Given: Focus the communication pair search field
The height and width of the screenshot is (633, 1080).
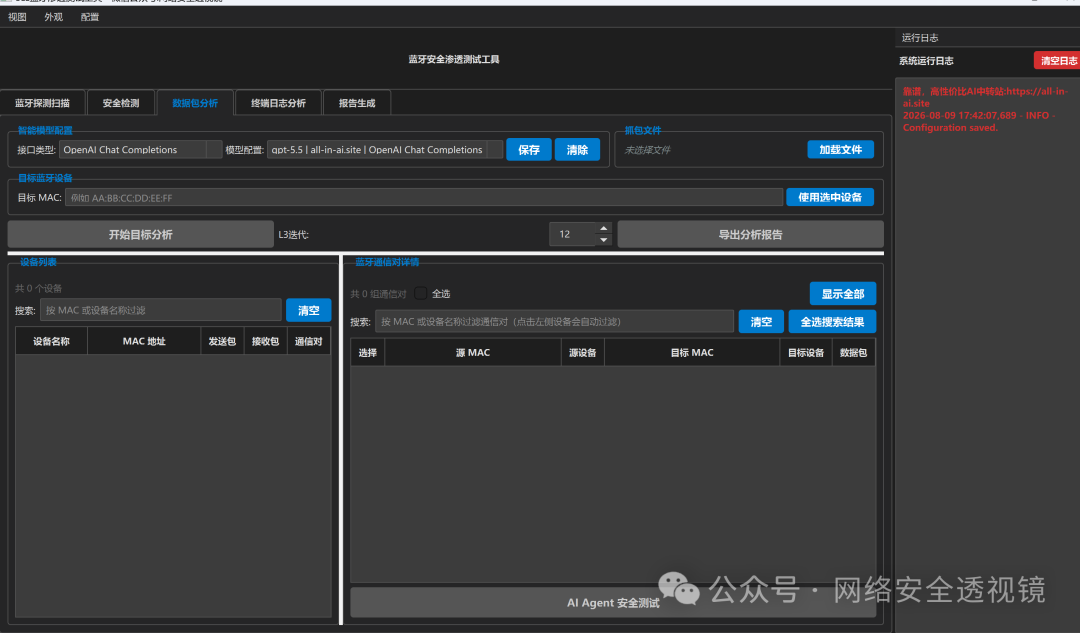Looking at the screenshot, I should (x=554, y=322).
